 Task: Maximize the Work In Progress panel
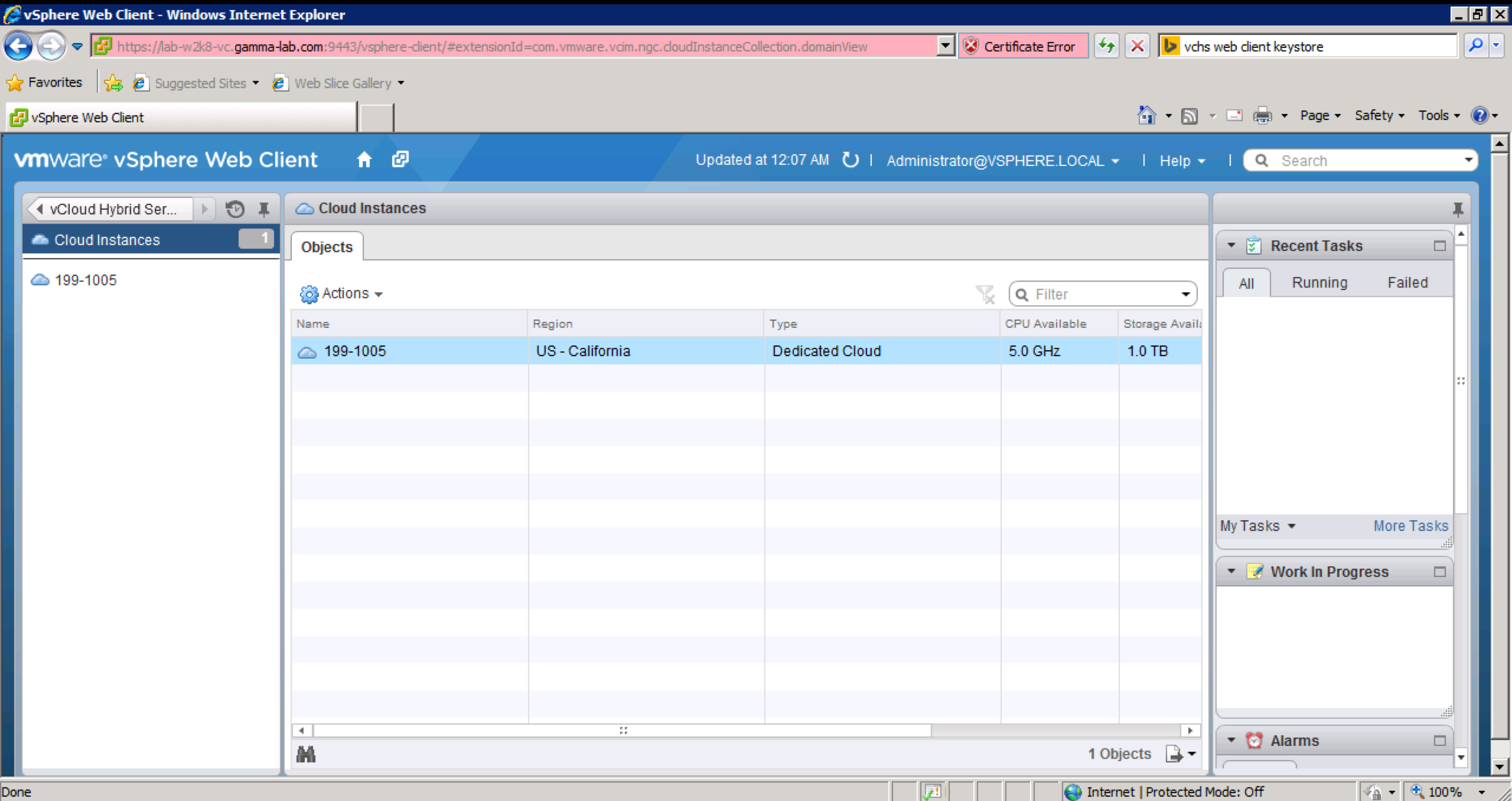[1439, 572]
